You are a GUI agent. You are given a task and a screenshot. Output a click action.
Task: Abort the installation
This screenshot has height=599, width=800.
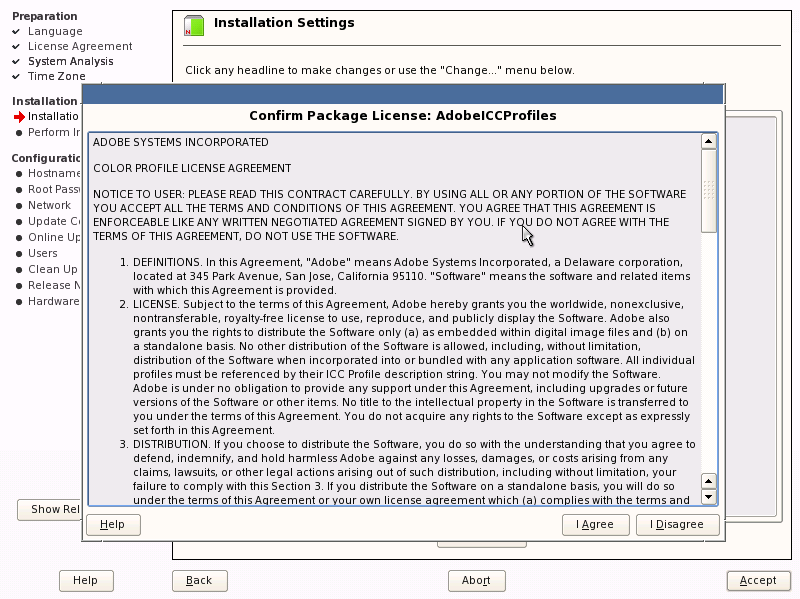[x=477, y=581]
